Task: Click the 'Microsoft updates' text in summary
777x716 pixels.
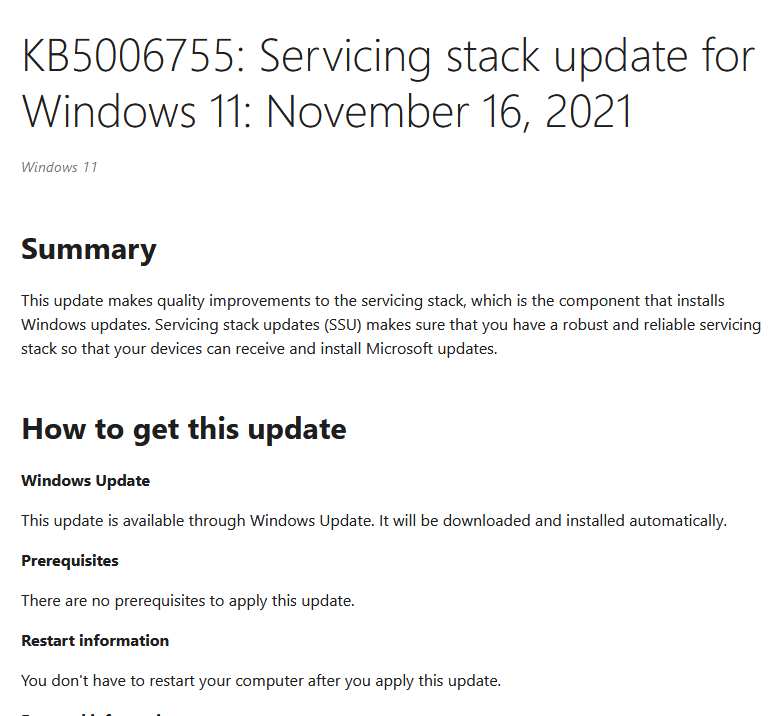Action: click(431, 349)
